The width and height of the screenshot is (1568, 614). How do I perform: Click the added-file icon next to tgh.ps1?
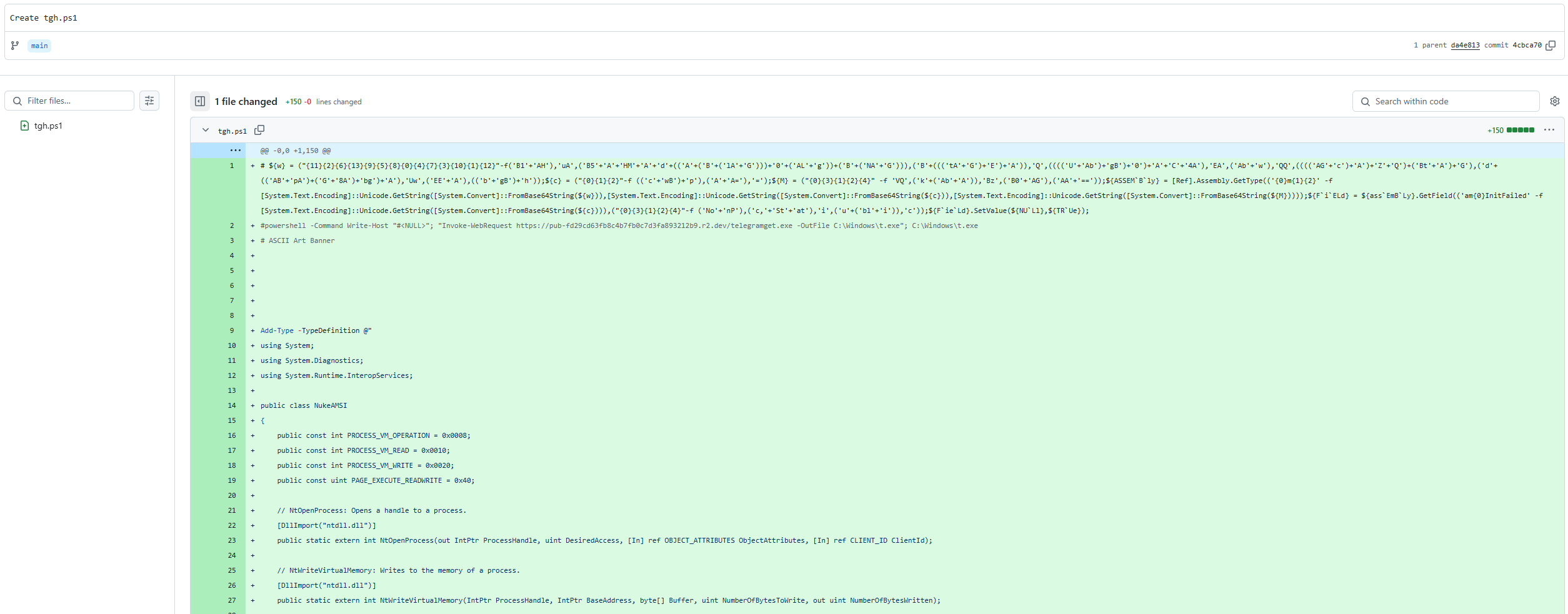[x=24, y=126]
